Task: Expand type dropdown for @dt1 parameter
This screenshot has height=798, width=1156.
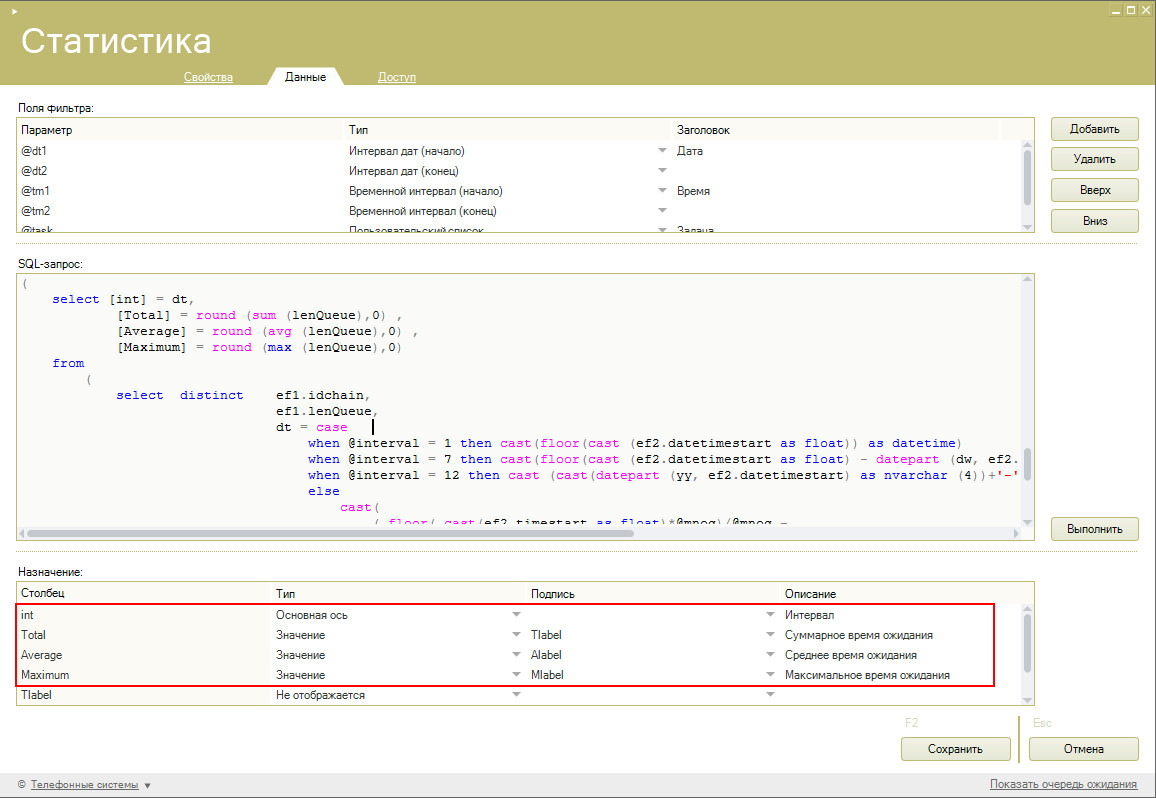Action: pos(661,151)
